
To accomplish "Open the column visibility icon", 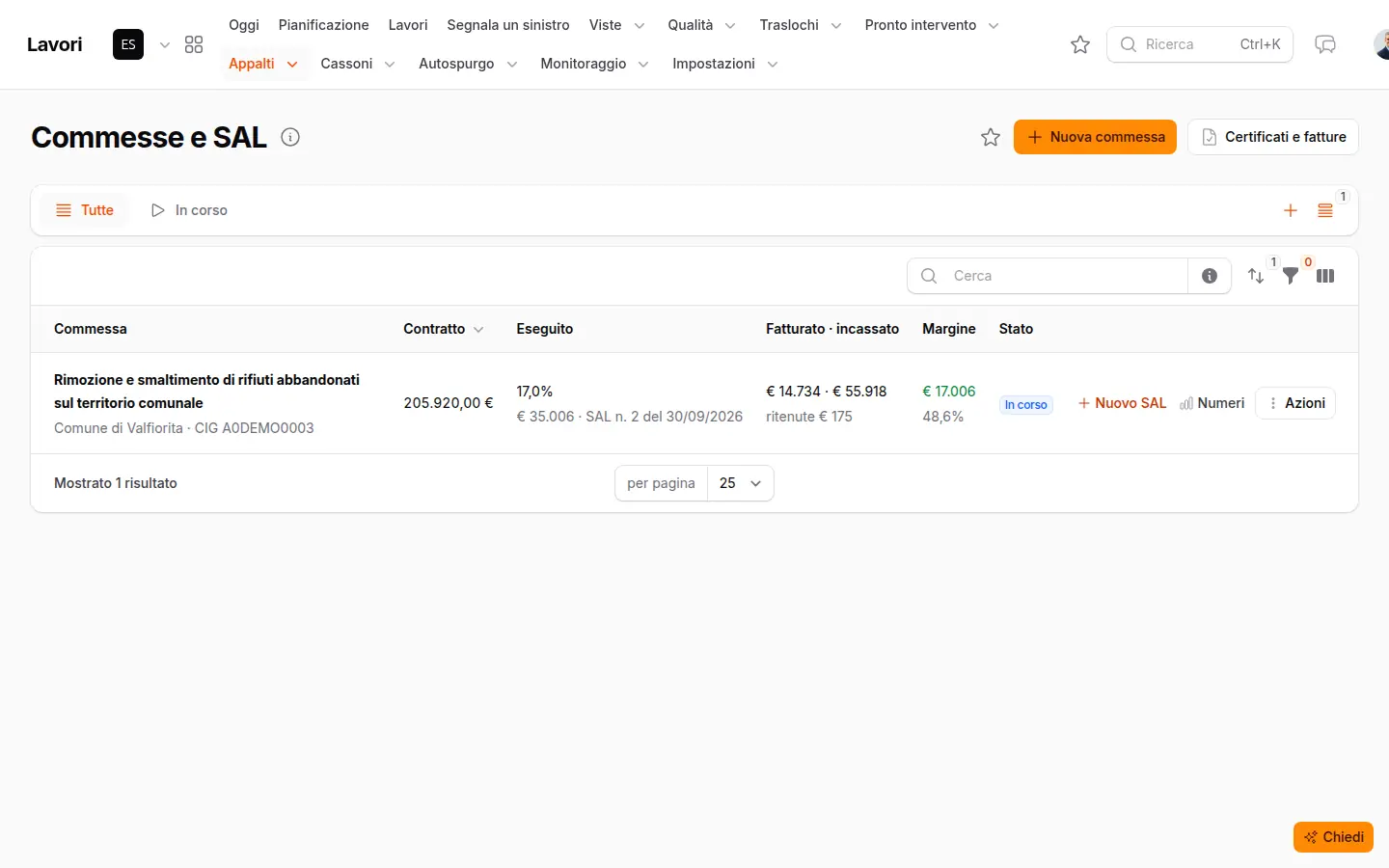I will click(x=1325, y=276).
